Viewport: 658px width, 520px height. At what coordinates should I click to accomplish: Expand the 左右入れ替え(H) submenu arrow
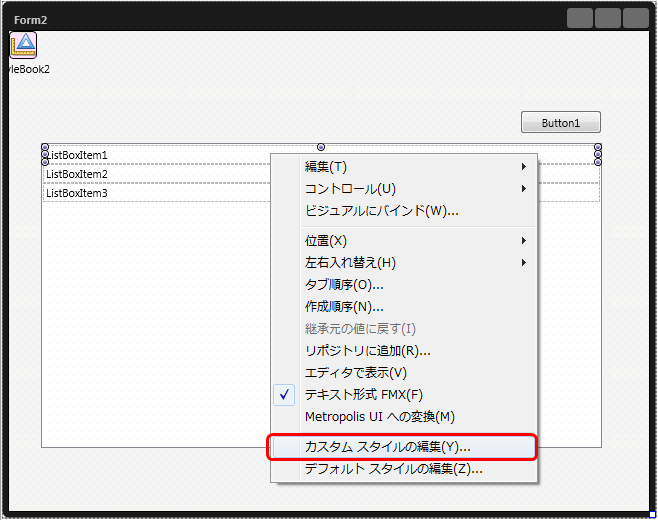coord(524,262)
